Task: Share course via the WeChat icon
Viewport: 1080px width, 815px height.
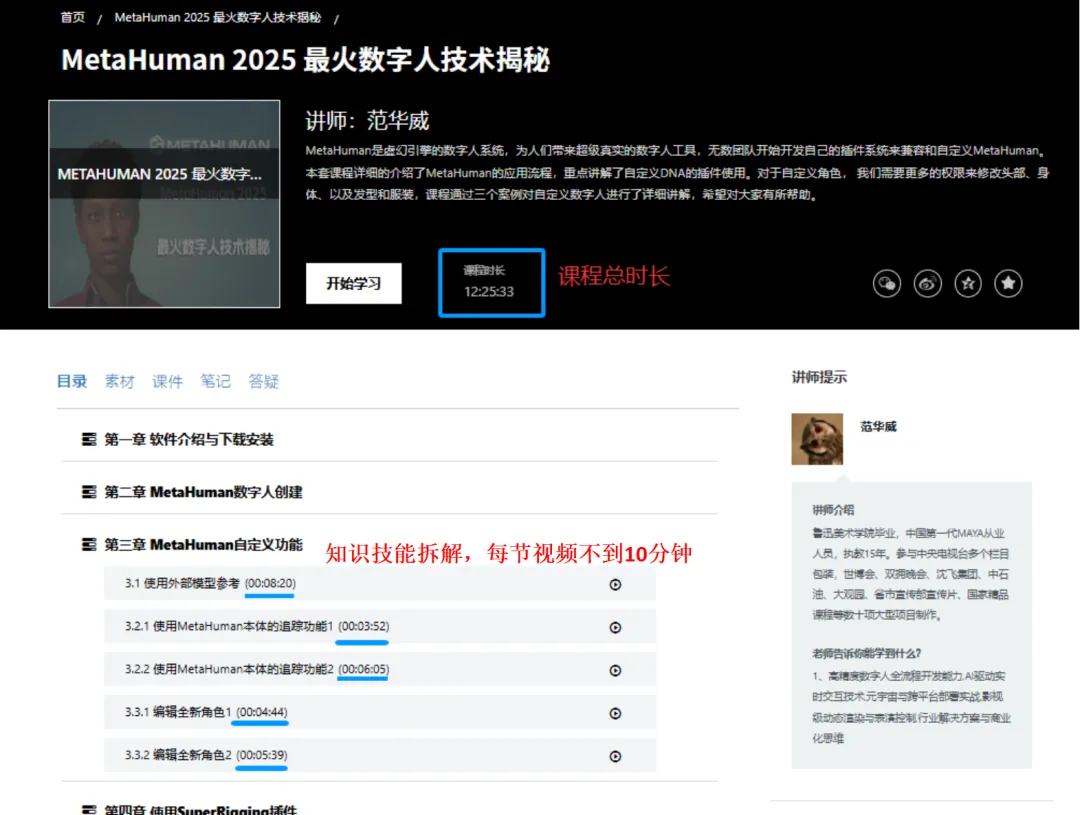Action: point(886,283)
